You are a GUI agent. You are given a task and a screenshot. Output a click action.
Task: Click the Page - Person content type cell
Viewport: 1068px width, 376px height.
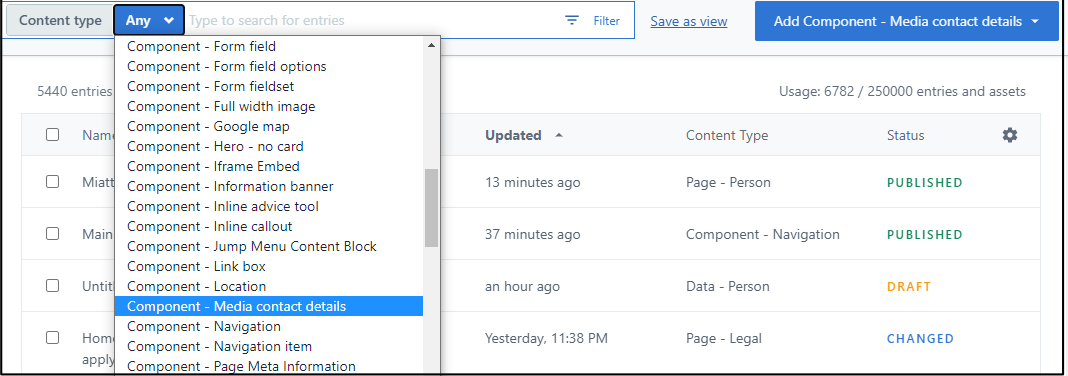tap(728, 182)
